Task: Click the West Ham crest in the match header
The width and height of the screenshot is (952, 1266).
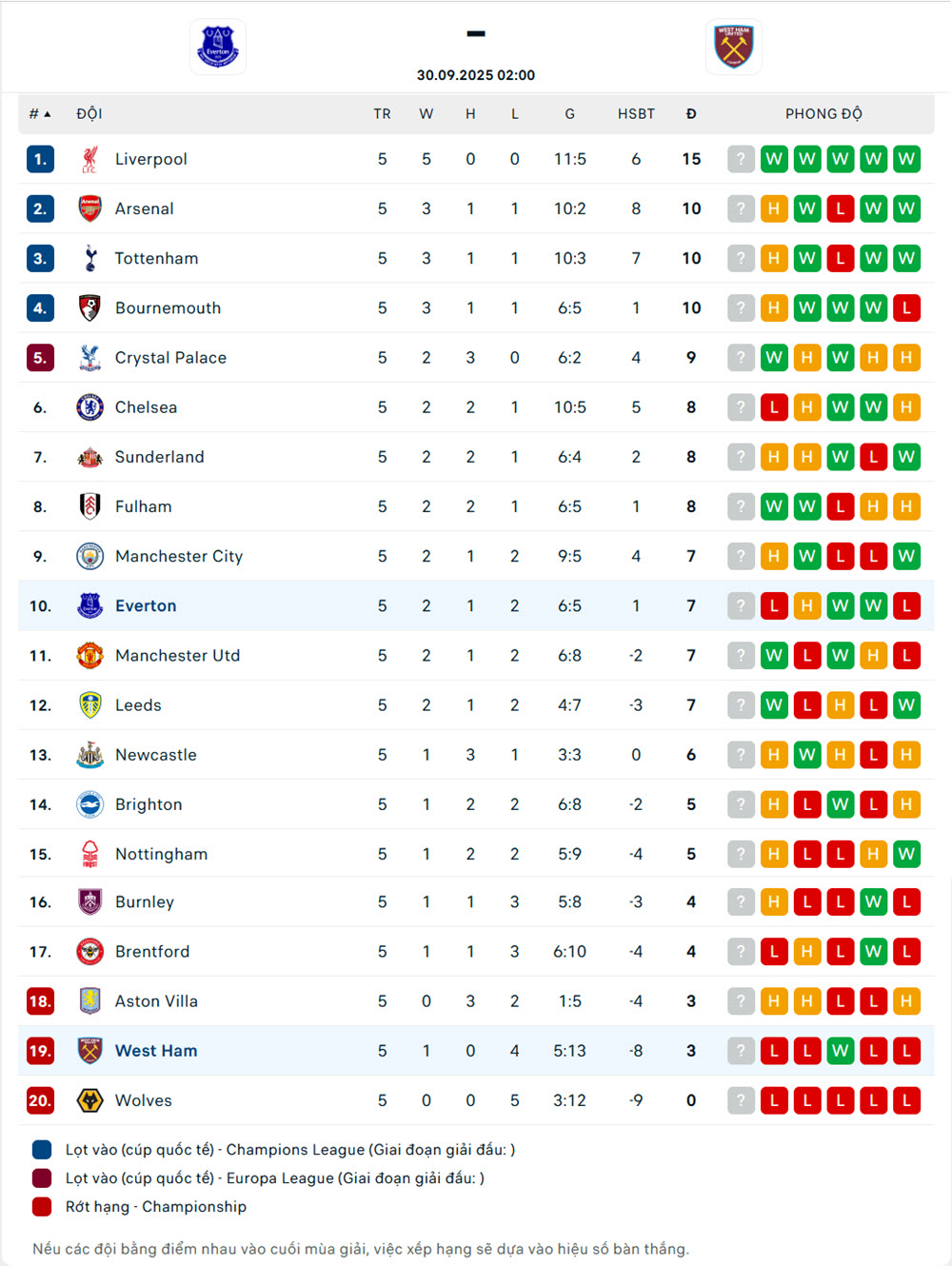Action: point(733,47)
